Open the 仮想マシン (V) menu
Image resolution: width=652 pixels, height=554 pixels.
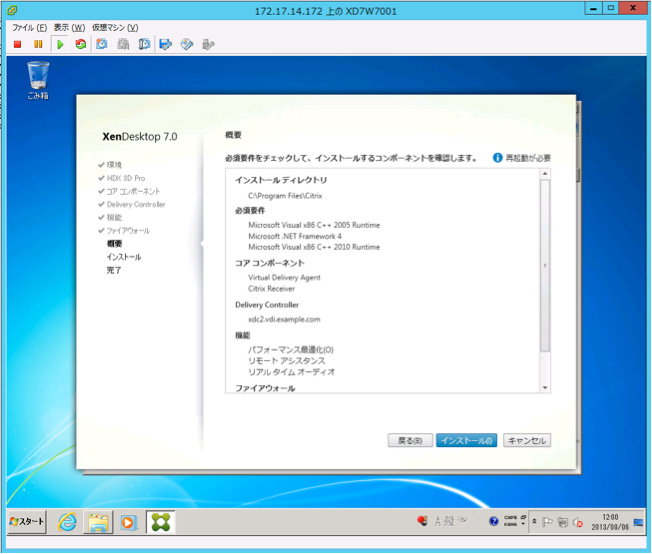point(115,27)
